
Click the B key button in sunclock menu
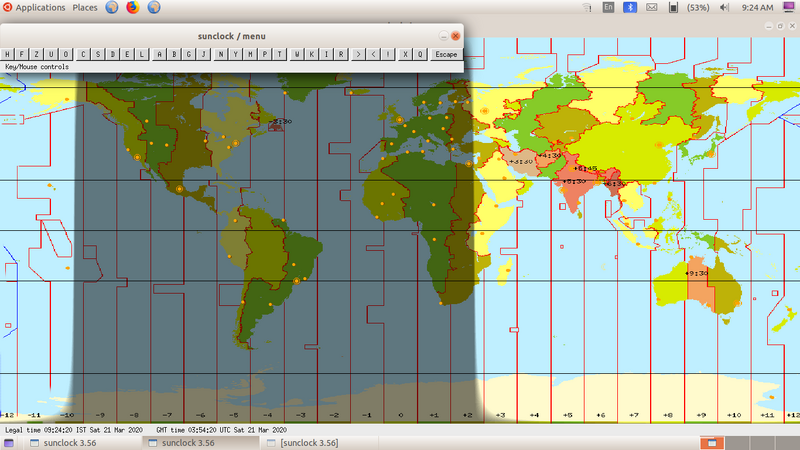[174, 54]
